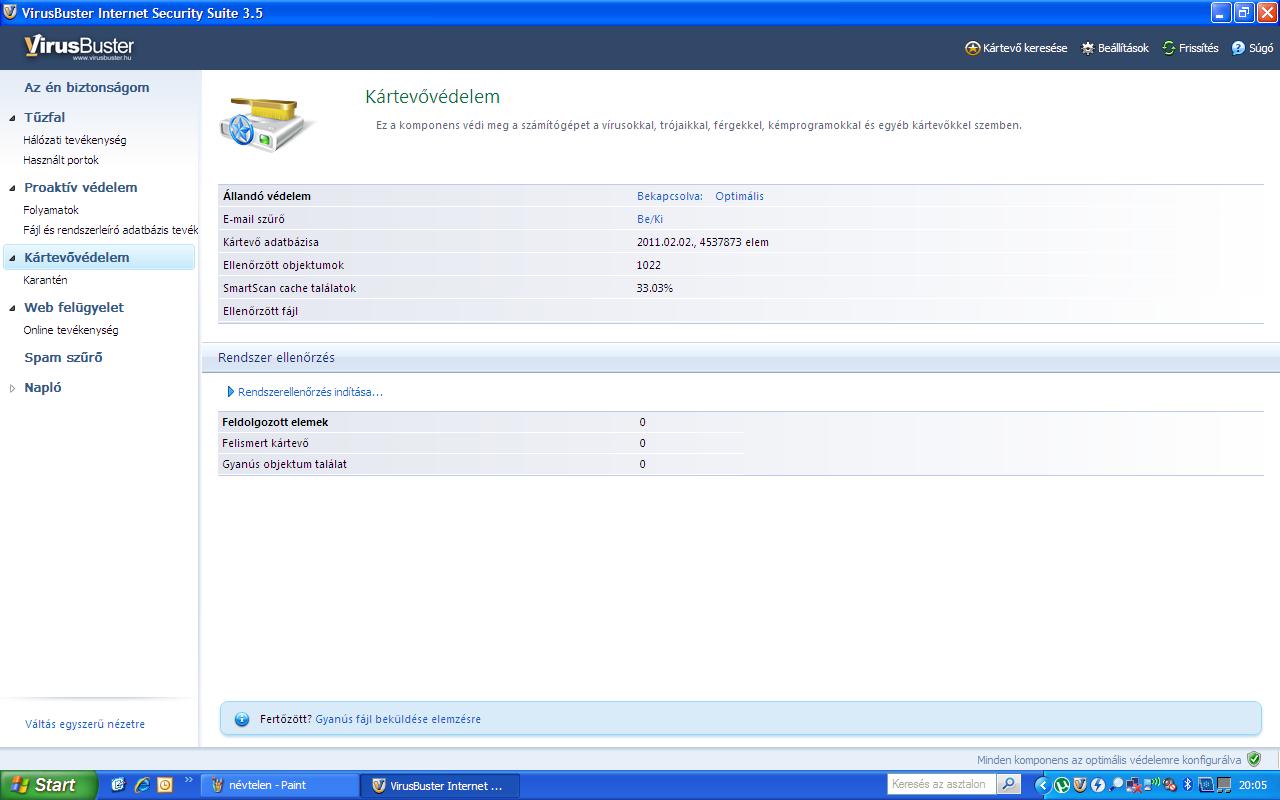Click database value 2011.02.02., 4537873 elem
1280x800 pixels.
click(x=703, y=242)
